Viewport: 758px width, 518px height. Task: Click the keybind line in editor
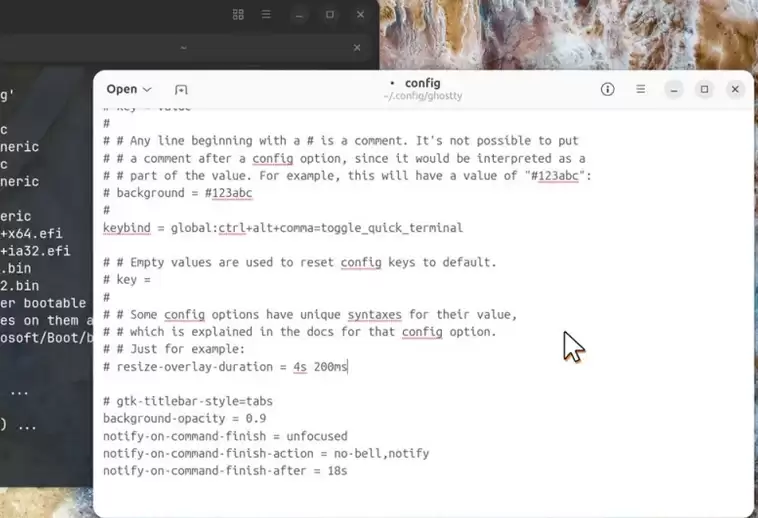click(x=283, y=228)
